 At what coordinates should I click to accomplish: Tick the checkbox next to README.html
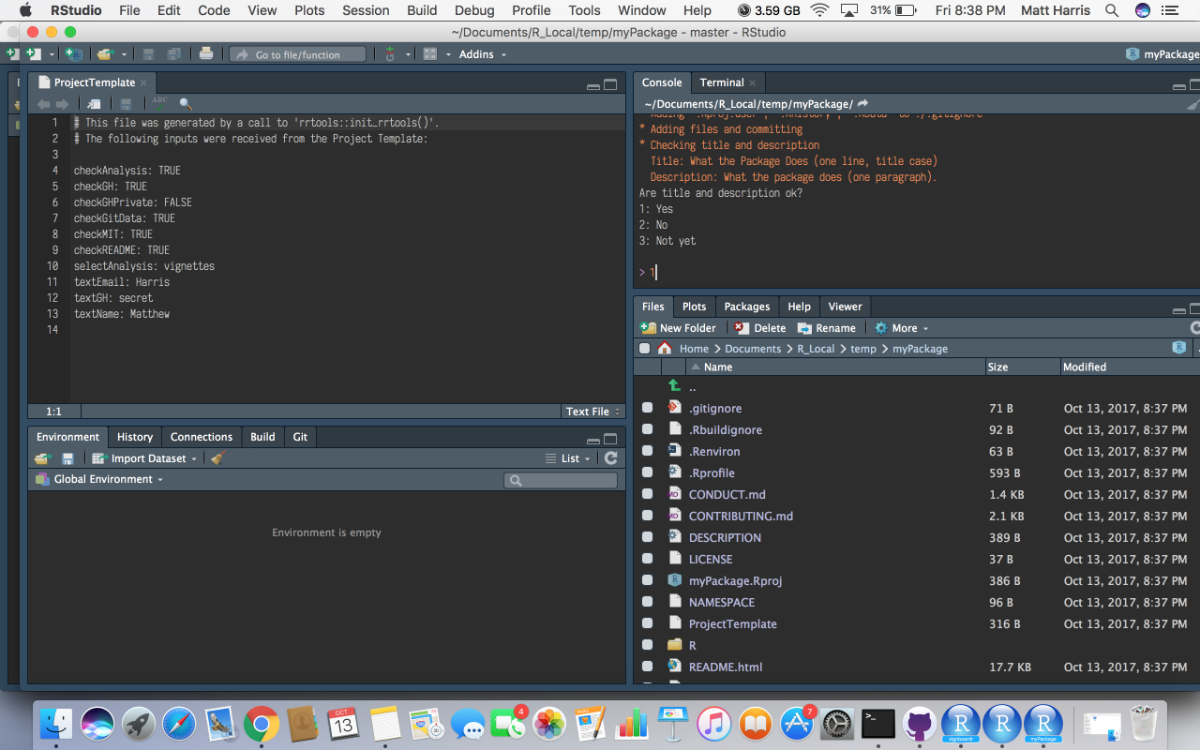pos(647,666)
